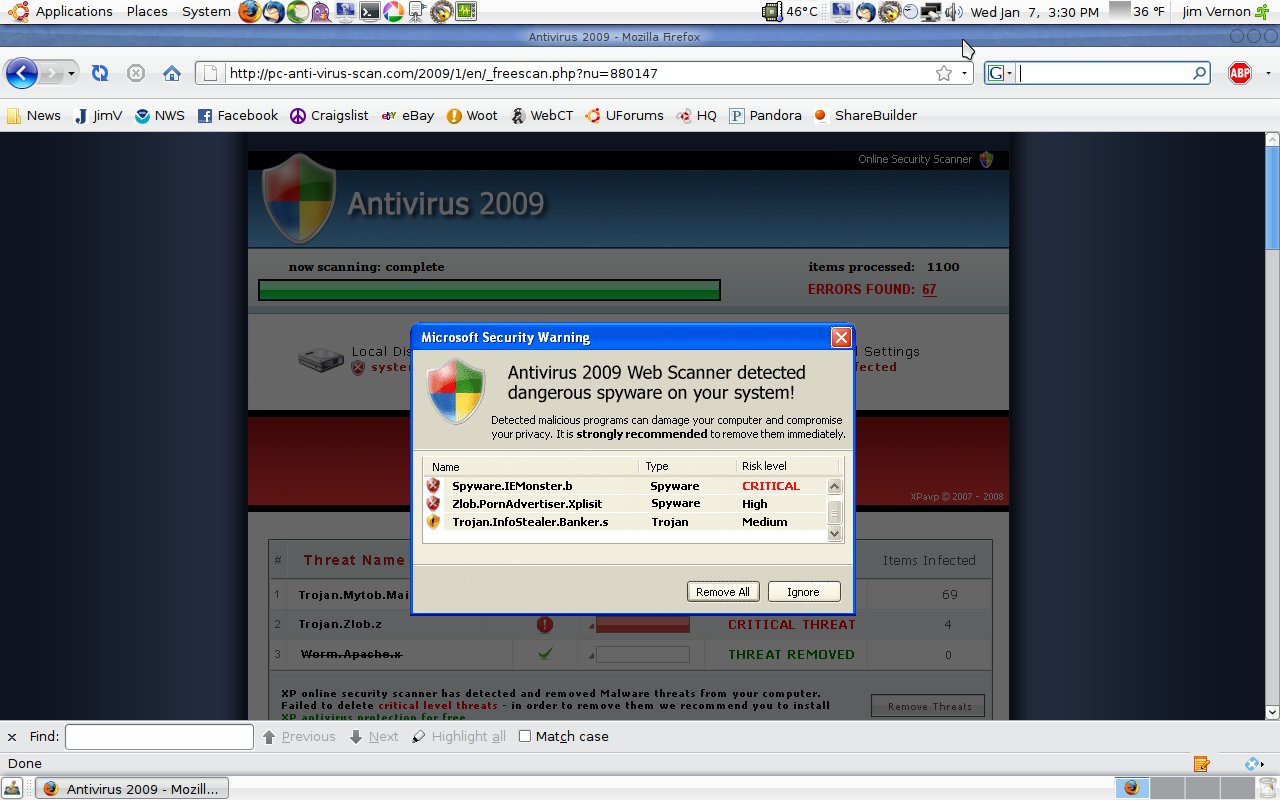Image resolution: width=1280 pixels, height=800 pixels.
Task: Click the show desktop icon in bottom panel
Action: click(x=14, y=788)
